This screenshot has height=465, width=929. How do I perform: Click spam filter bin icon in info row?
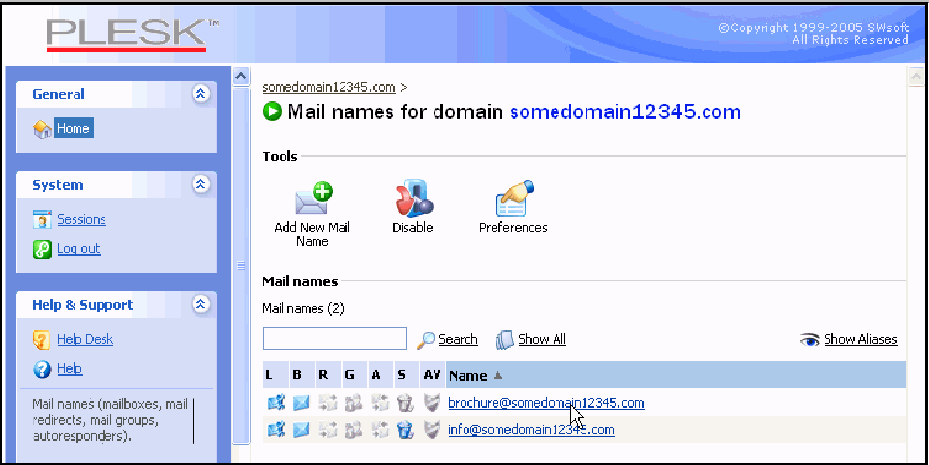click(405, 429)
